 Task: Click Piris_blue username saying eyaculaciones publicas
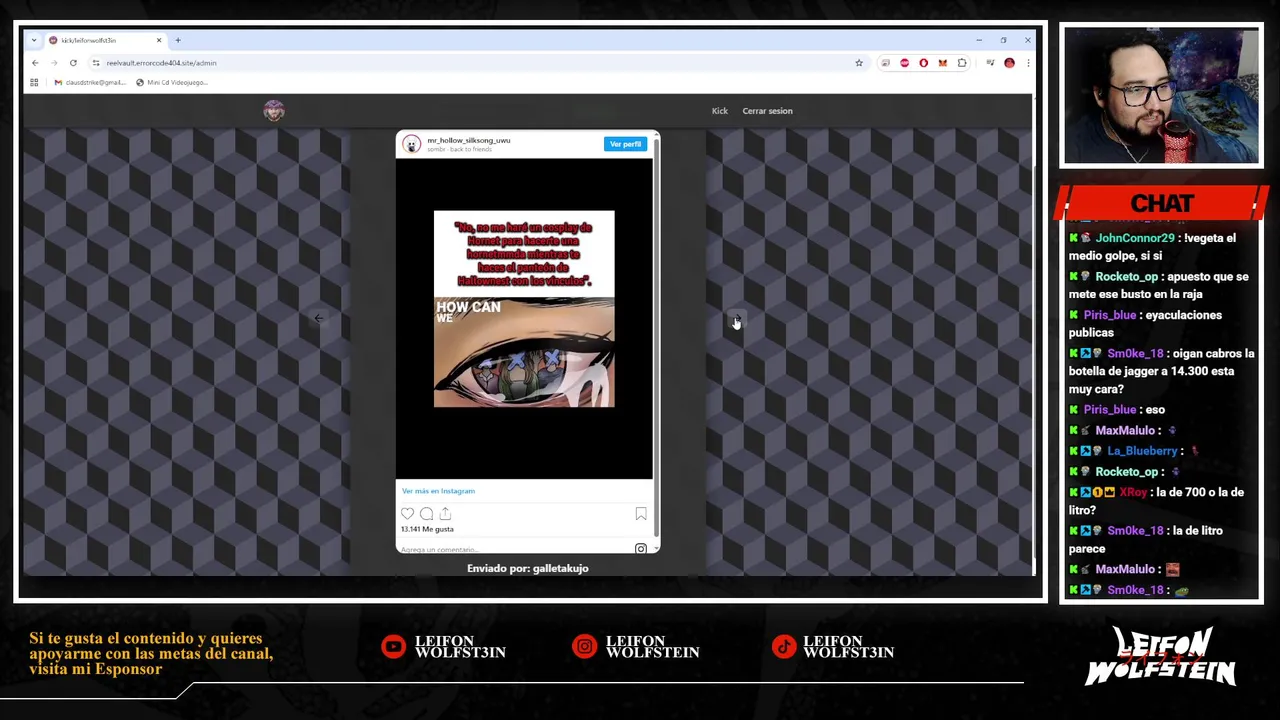pos(1110,315)
